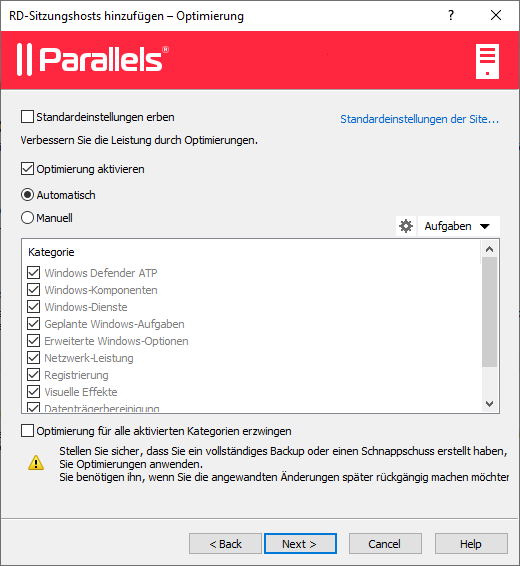The width and height of the screenshot is (520, 566).
Task: Click the scroll up arrow in category list
Action: [x=489, y=249]
